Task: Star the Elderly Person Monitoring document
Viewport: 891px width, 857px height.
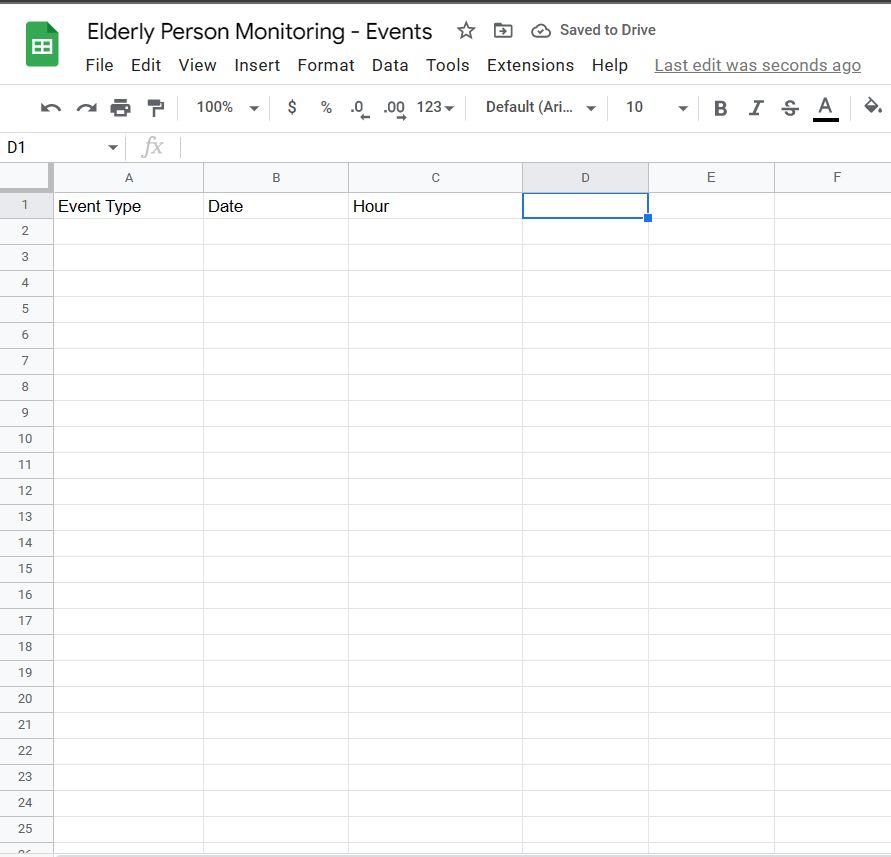Action: tap(466, 30)
